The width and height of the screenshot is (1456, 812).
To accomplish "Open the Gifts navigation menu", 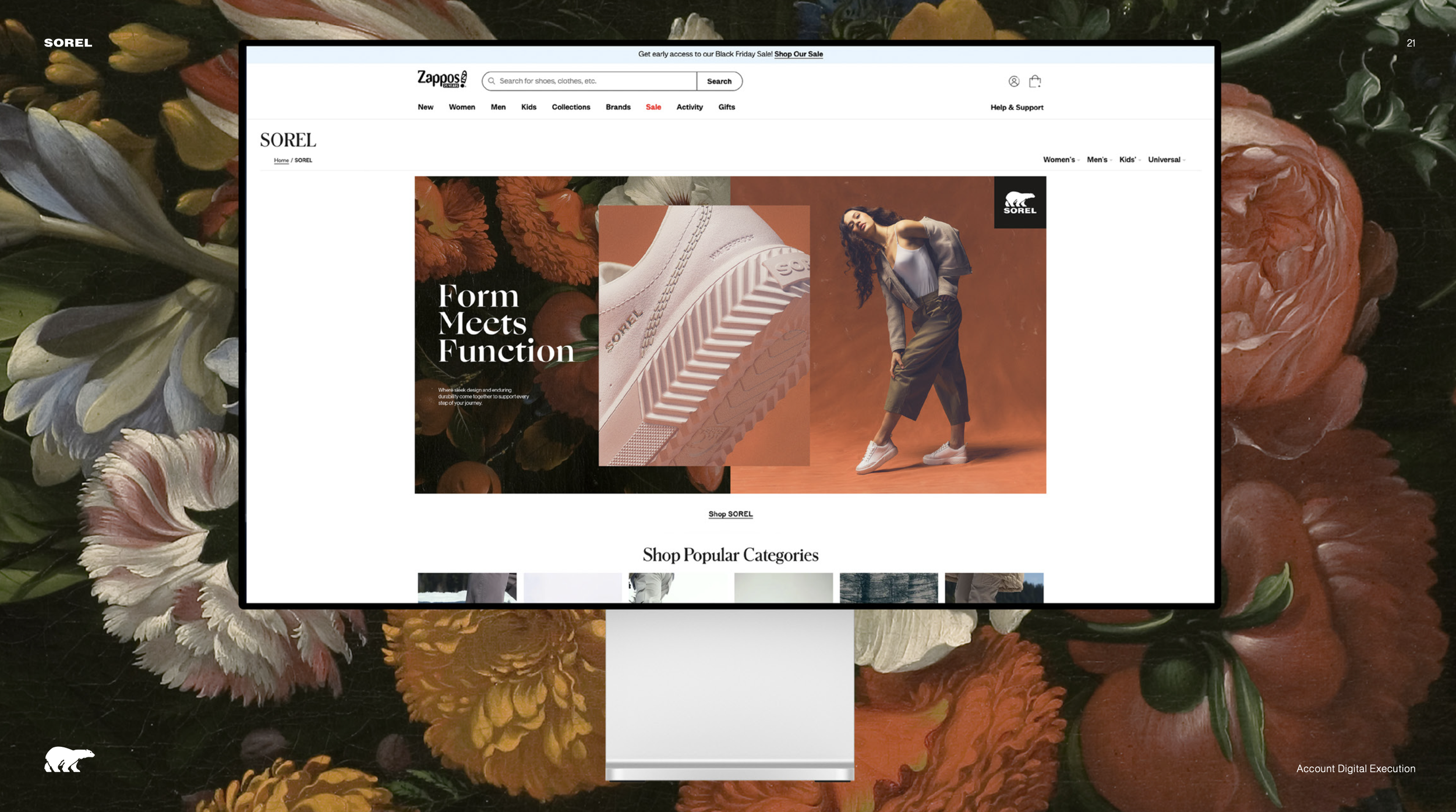I will point(726,107).
